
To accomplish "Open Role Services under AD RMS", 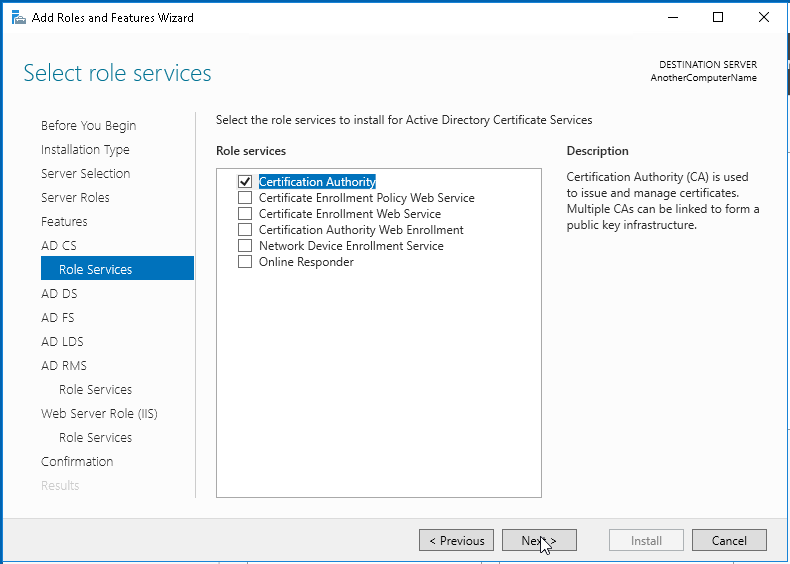I will (95, 390).
